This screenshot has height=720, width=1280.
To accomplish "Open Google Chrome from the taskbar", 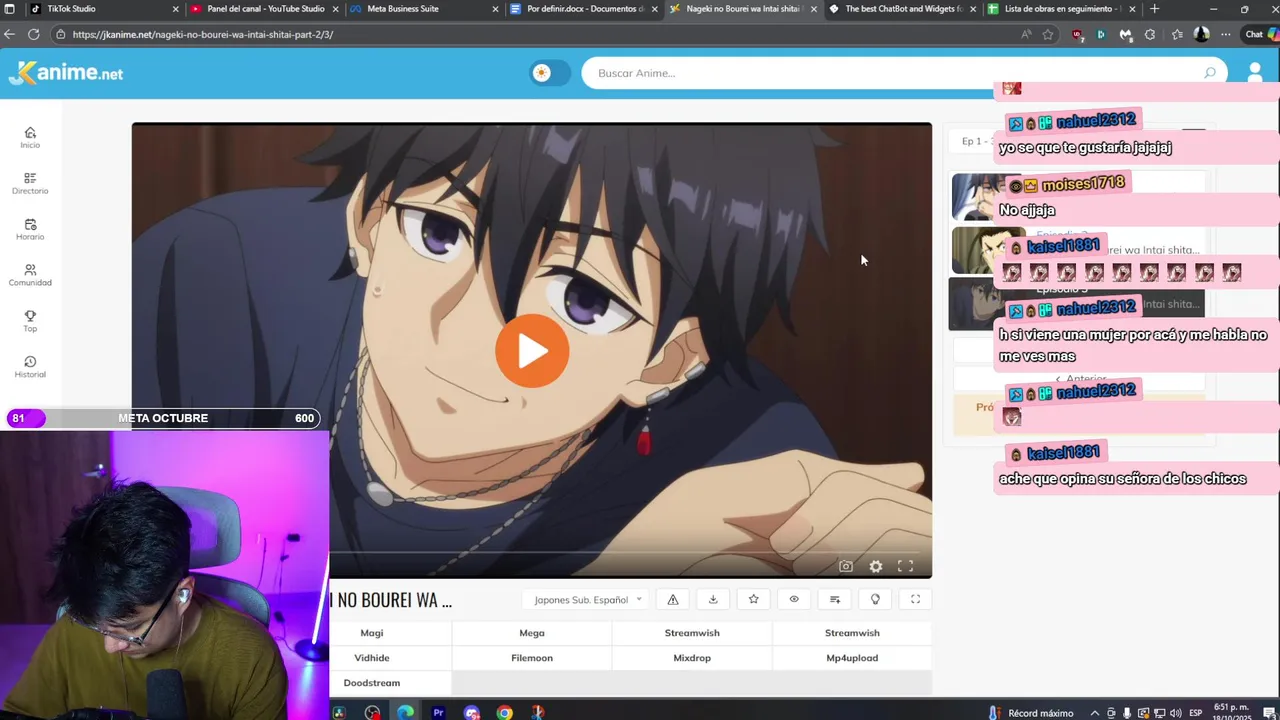I will [x=504, y=713].
